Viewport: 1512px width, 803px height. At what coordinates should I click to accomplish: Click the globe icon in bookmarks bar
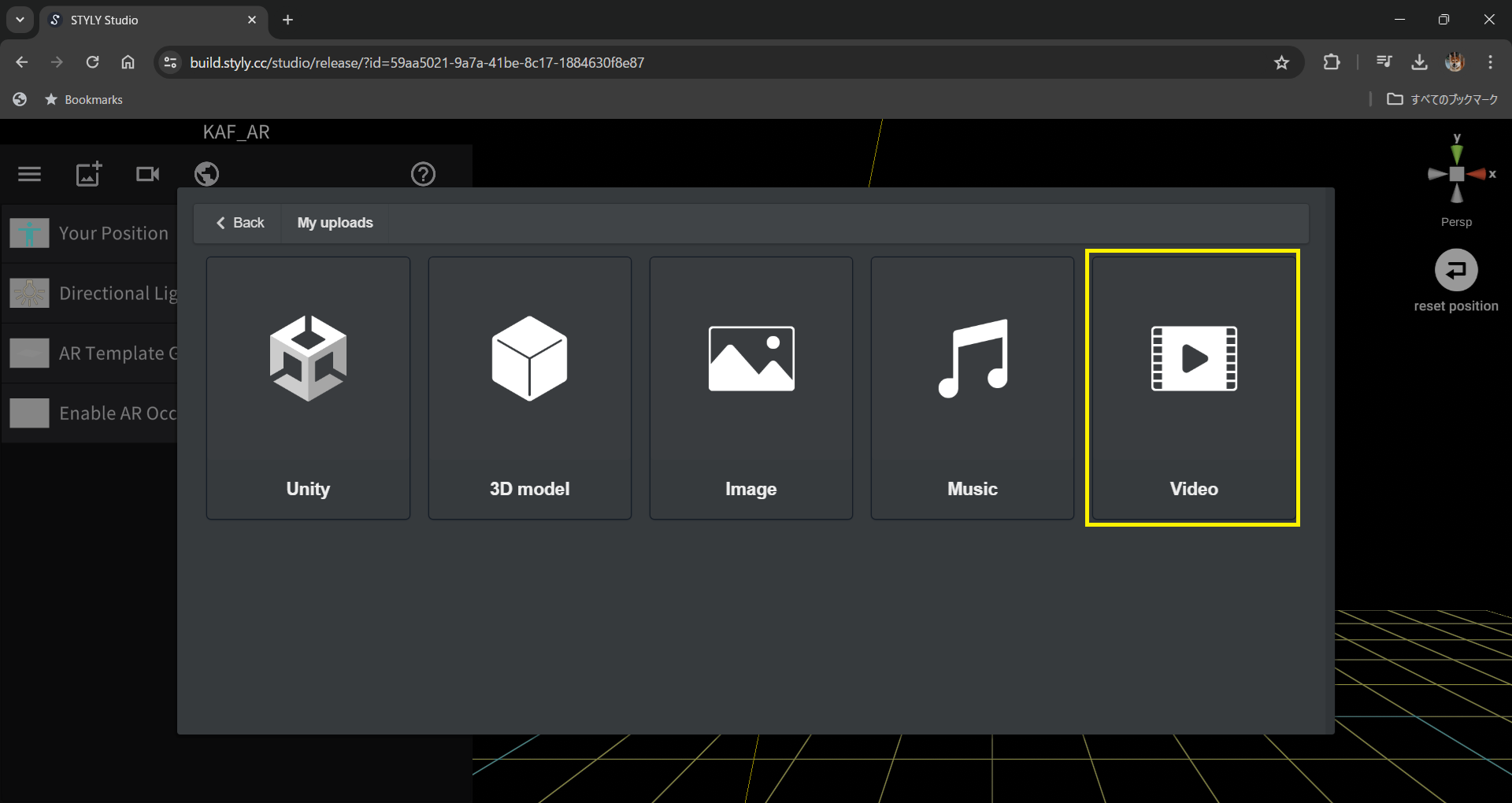(20, 99)
